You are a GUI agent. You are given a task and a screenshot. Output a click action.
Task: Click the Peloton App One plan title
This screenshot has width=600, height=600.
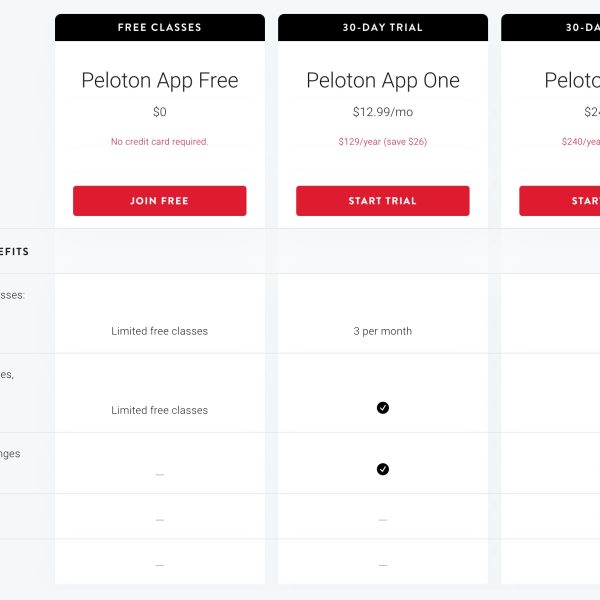(x=382, y=80)
